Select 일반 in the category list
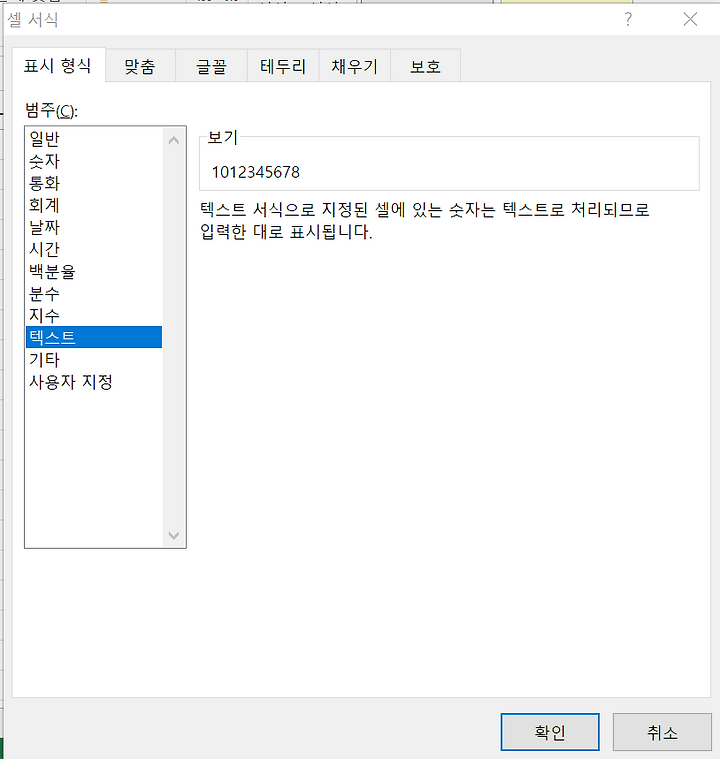This screenshot has width=720, height=759. click(x=94, y=139)
